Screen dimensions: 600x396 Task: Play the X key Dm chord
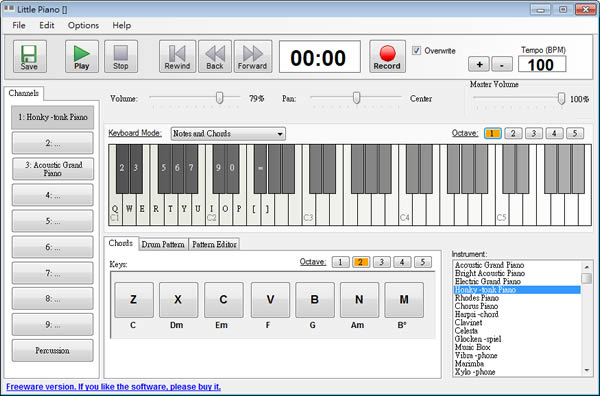click(x=178, y=300)
